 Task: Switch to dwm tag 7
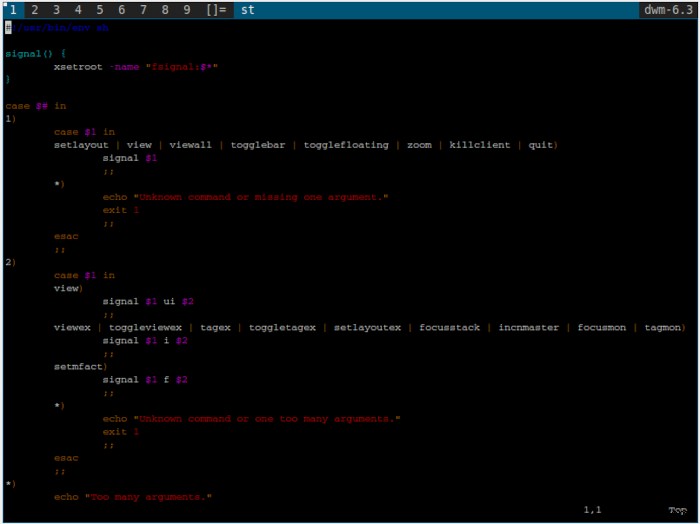144,10
